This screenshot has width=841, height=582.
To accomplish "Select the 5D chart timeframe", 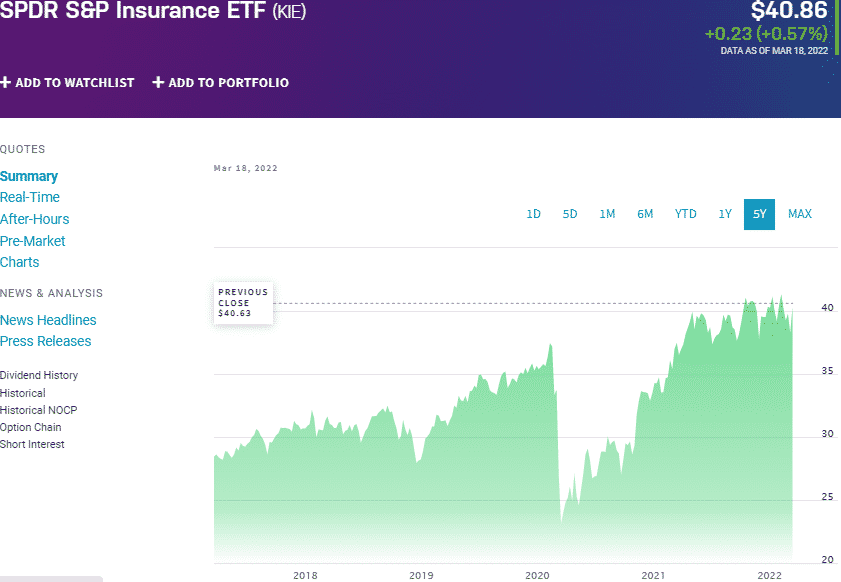I will click(570, 213).
